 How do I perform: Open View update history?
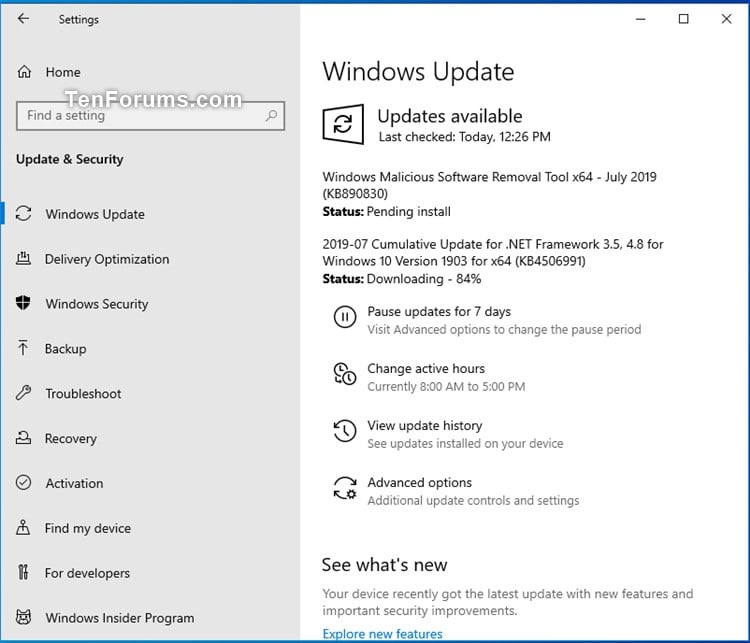coord(425,426)
